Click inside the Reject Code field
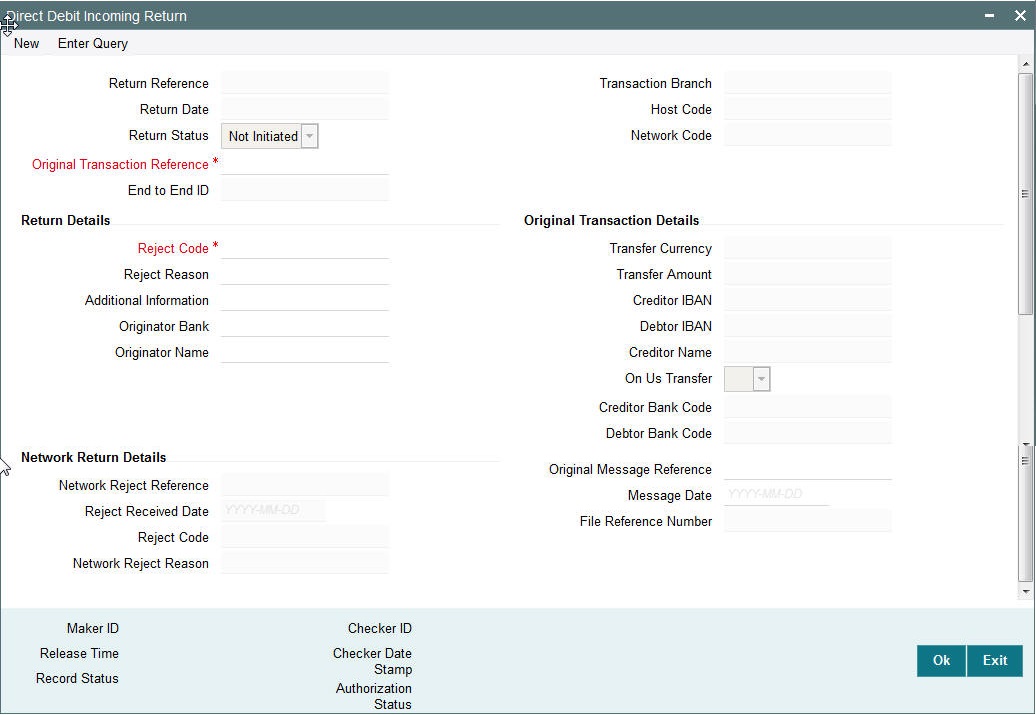The width and height of the screenshot is (1036, 715). point(305,248)
